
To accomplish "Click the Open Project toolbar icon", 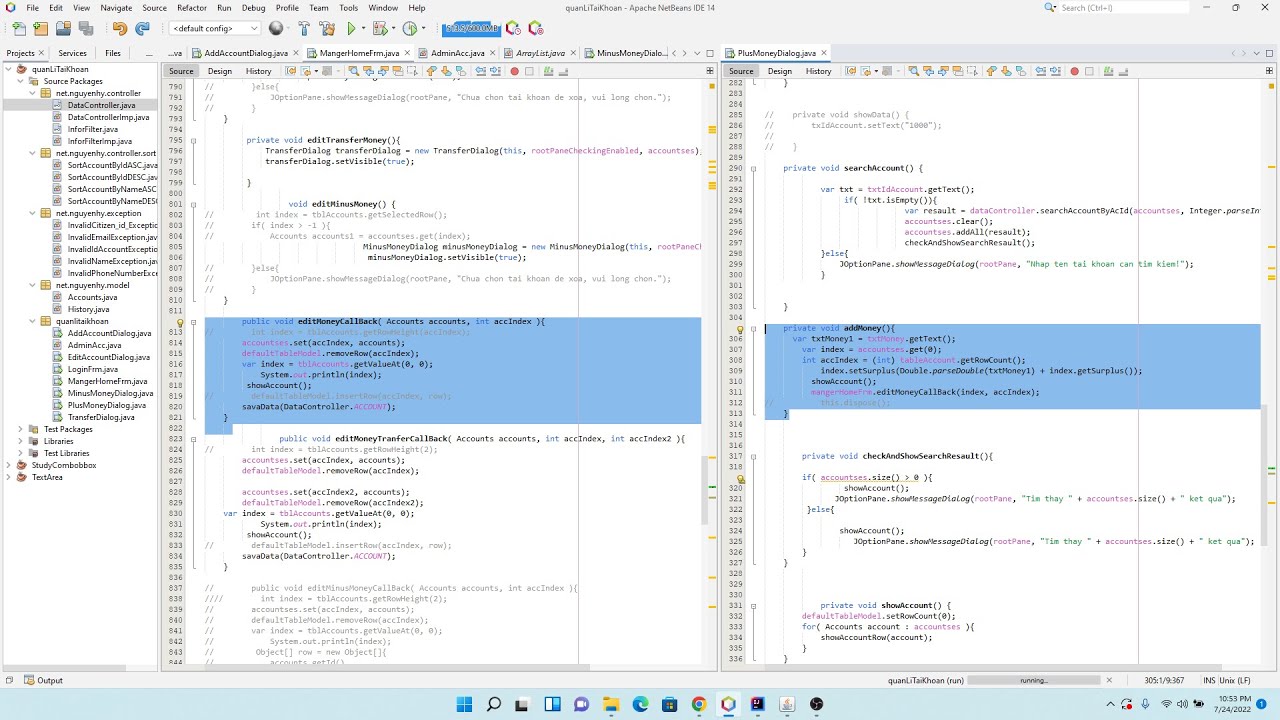I will [64, 29].
